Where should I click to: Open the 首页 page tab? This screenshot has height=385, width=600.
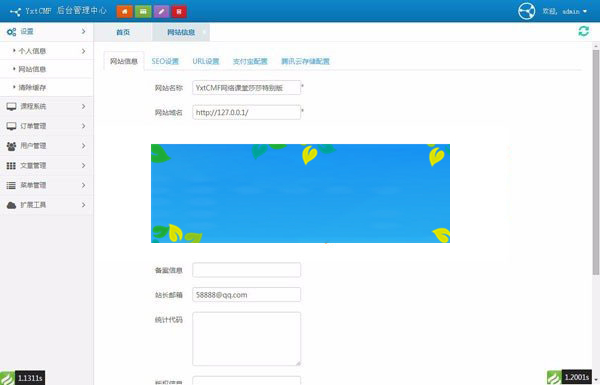coord(123,33)
